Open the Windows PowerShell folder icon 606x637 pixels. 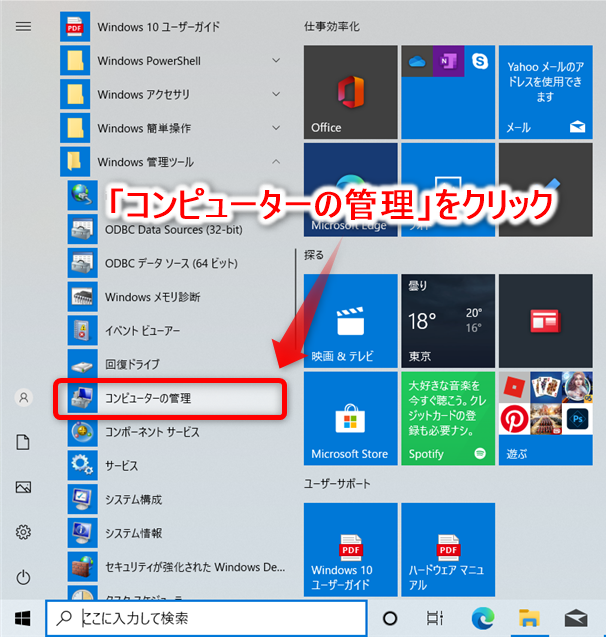click(x=75, y=61)
